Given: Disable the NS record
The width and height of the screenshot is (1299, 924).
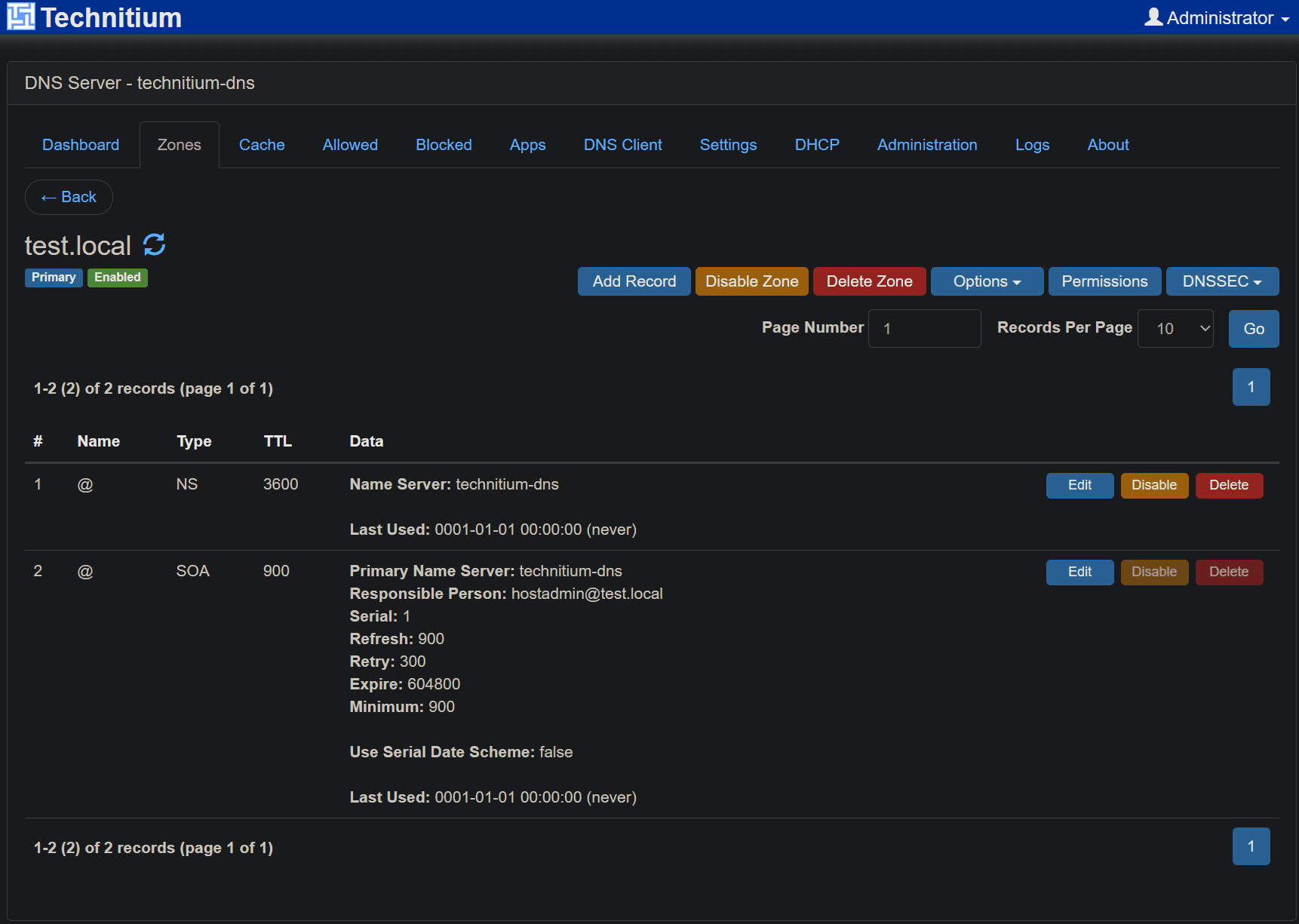Looking at the screenshot, I should [x=1153, y=486].
